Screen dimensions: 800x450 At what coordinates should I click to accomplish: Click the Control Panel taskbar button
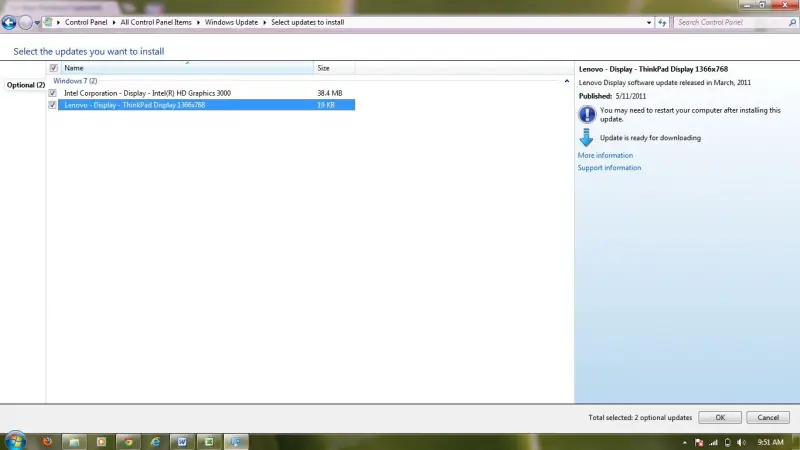(x=236, y=442)
